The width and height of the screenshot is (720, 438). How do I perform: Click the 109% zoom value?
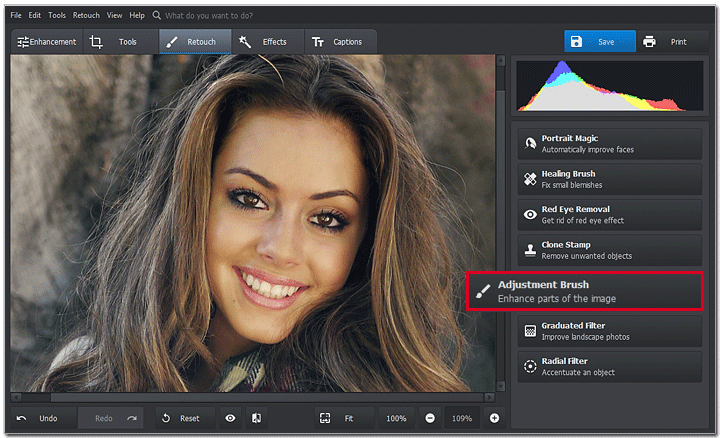click(x=462, y=418)
